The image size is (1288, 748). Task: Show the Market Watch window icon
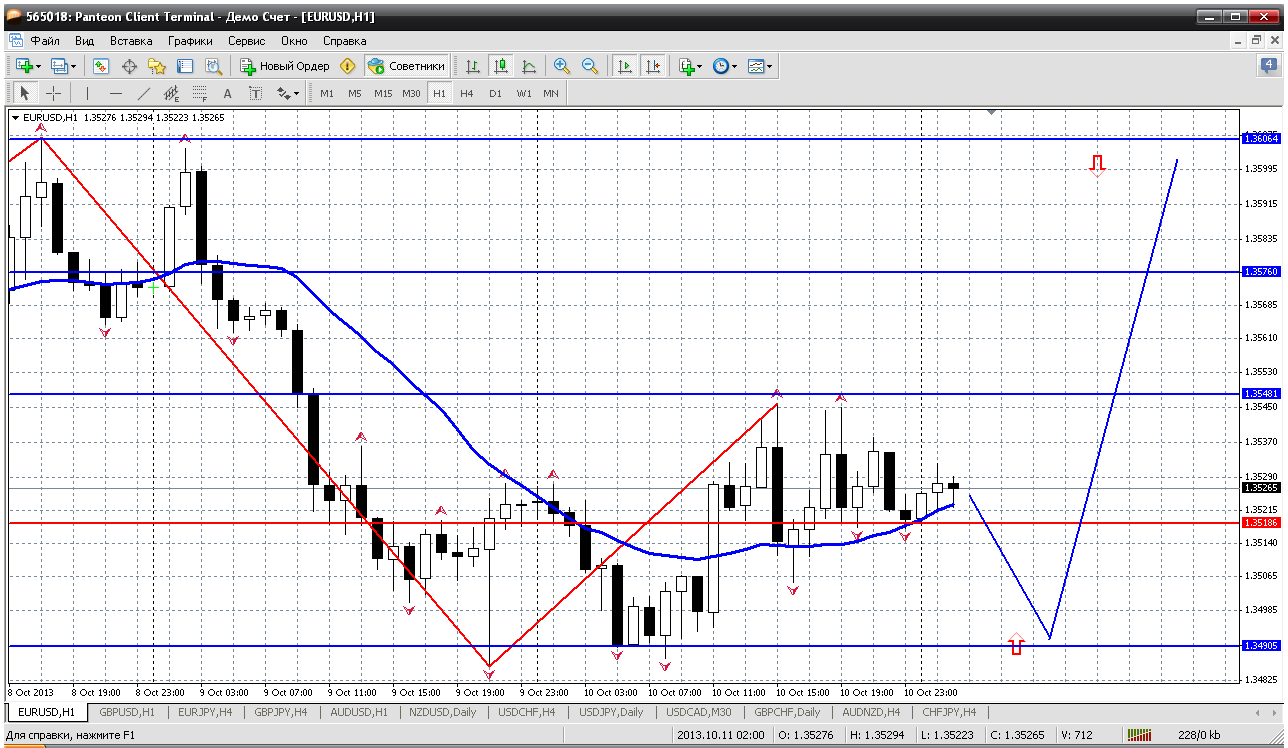101,66
